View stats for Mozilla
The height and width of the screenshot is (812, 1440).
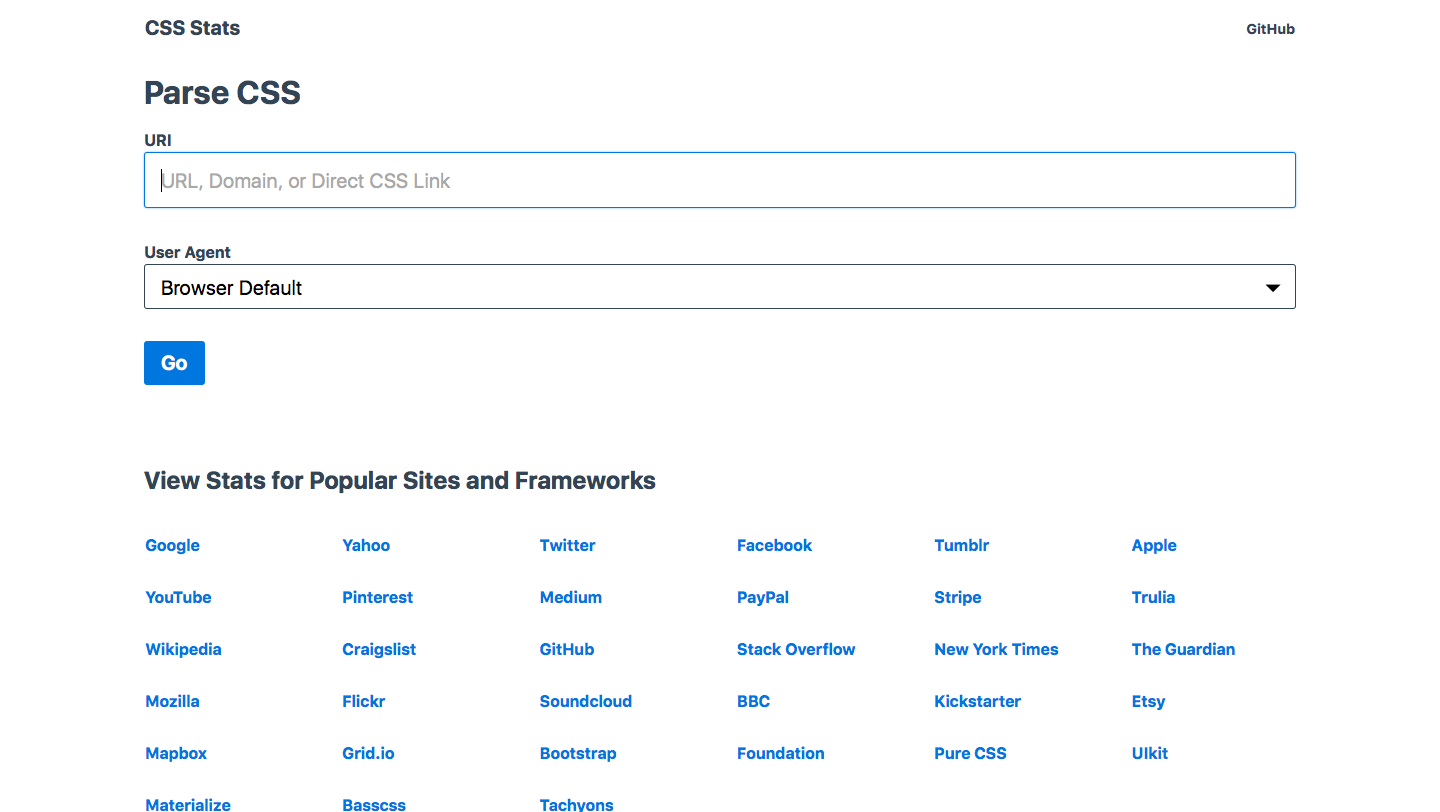[x=172, y=701]
